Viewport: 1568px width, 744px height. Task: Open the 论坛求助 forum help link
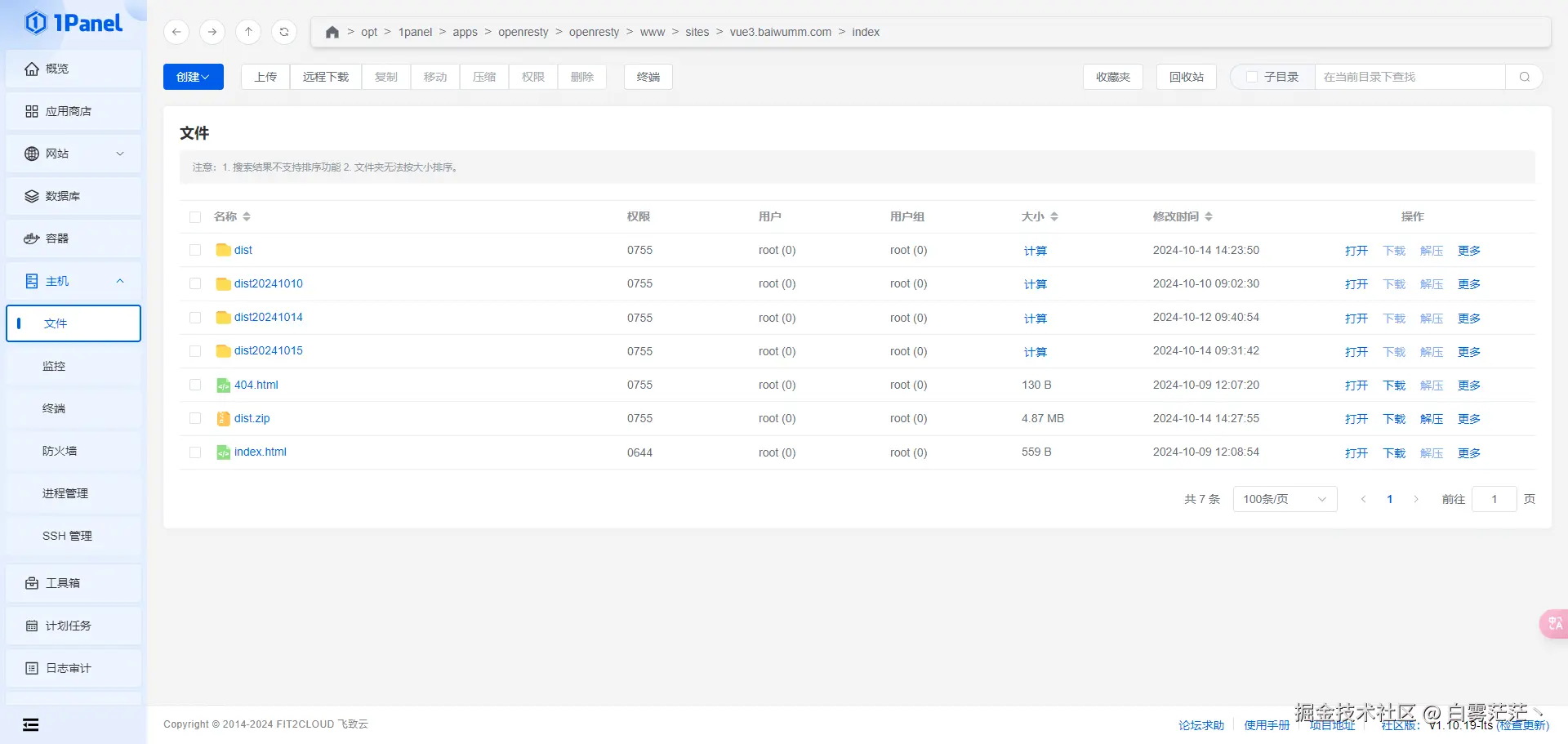pyautogui.click(x=1201, y=725)
